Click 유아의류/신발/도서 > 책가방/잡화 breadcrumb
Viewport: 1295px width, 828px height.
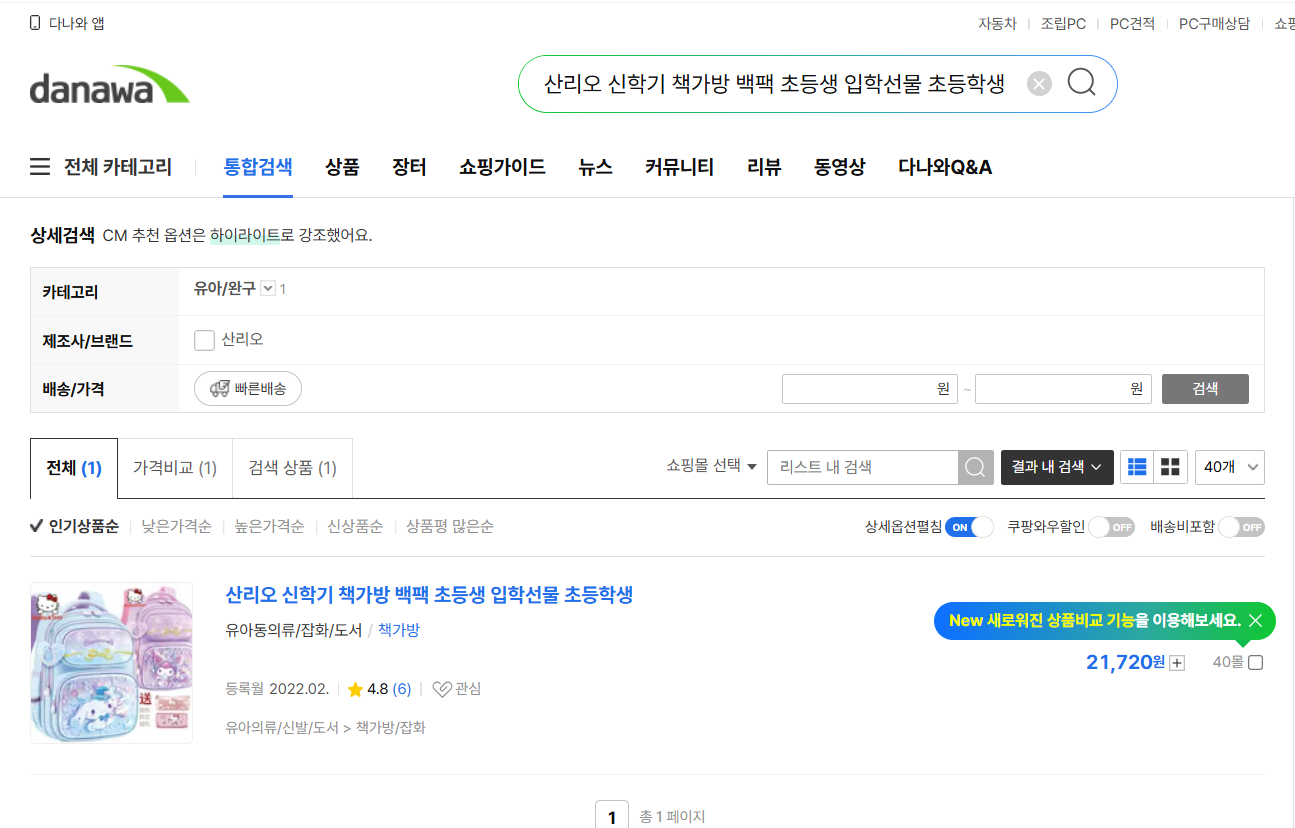(326, 728)
